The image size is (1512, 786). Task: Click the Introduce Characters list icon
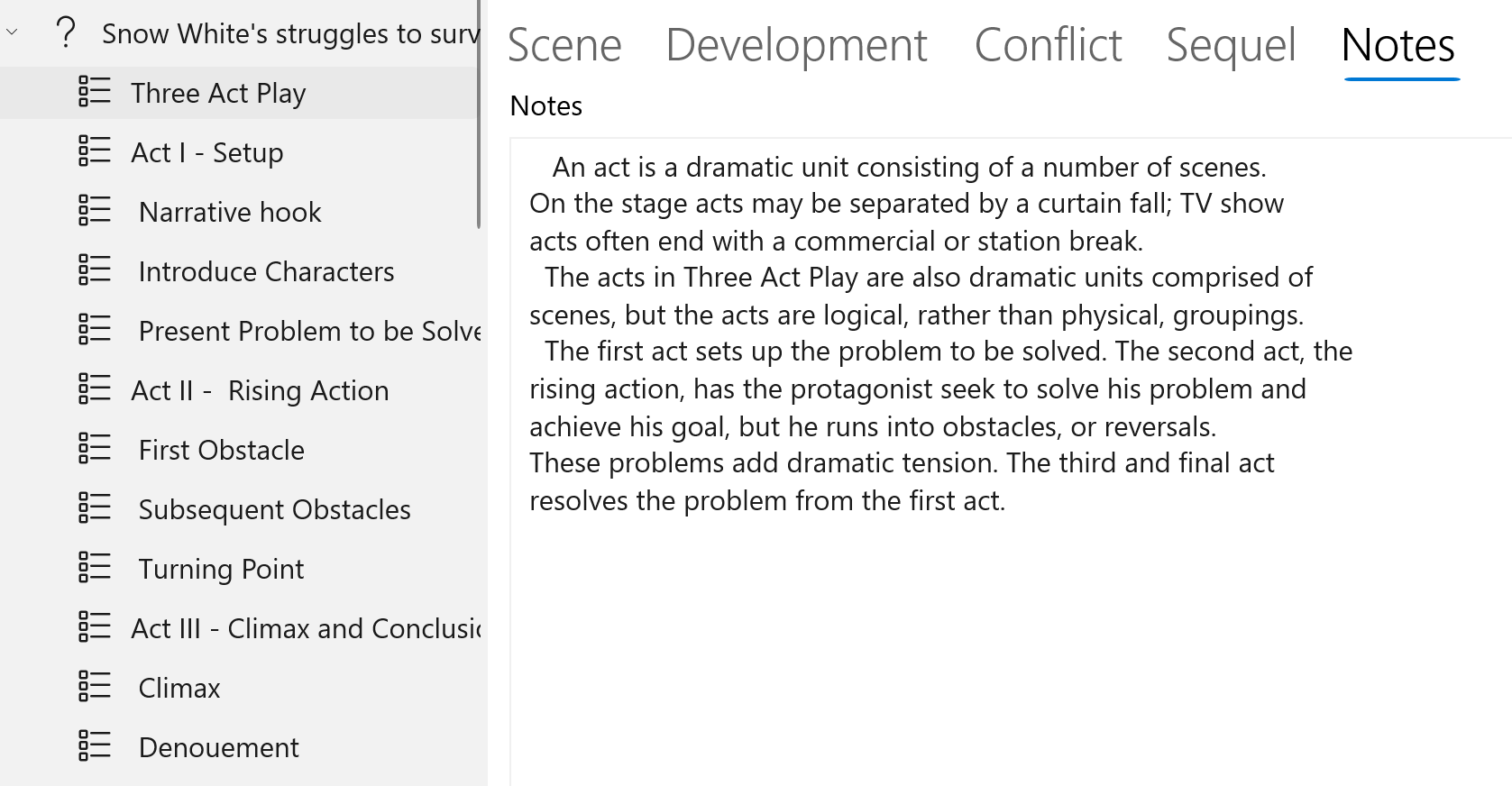click(95, 270)
